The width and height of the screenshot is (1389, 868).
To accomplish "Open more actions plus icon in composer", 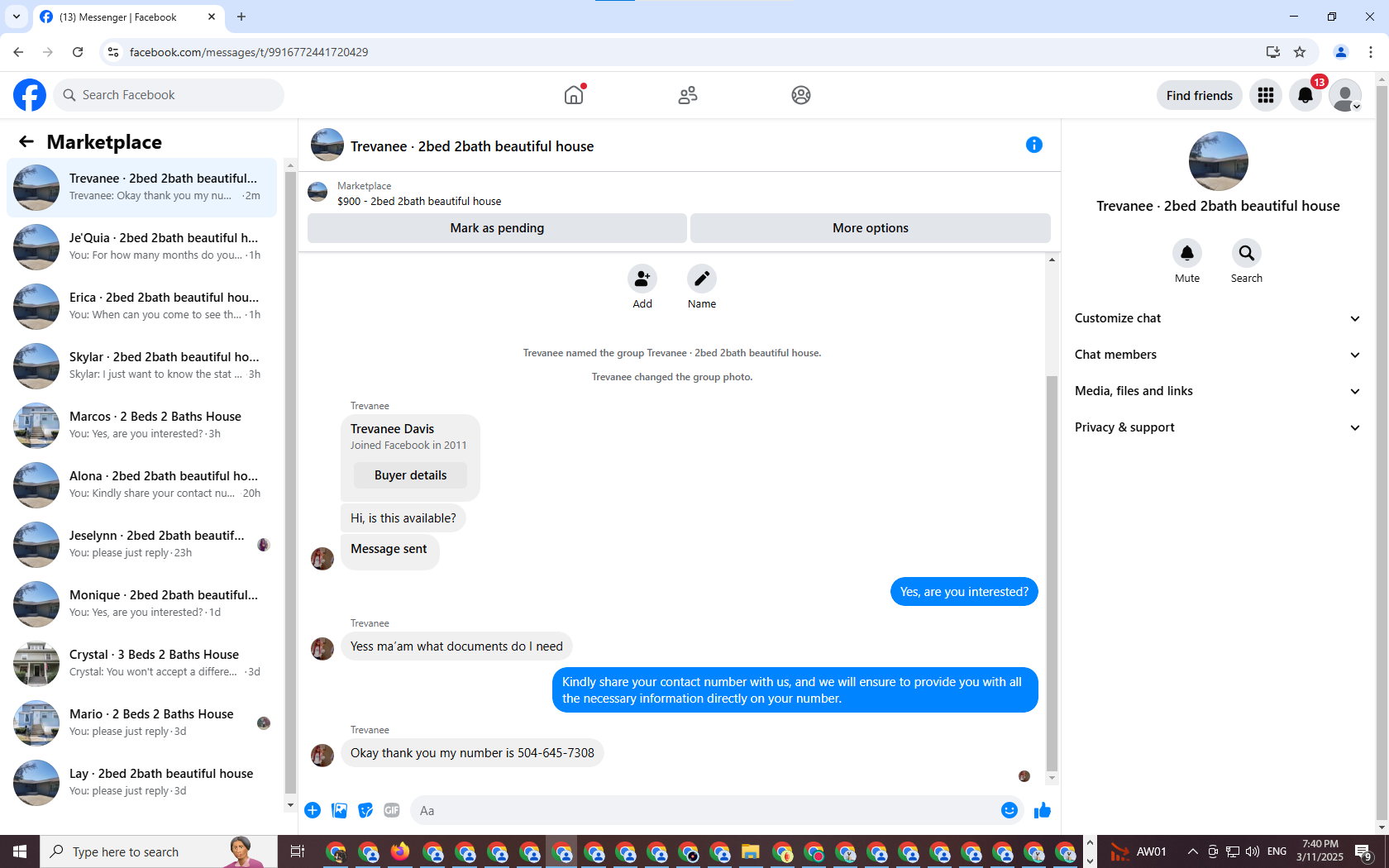I will (x=313, y=810).
